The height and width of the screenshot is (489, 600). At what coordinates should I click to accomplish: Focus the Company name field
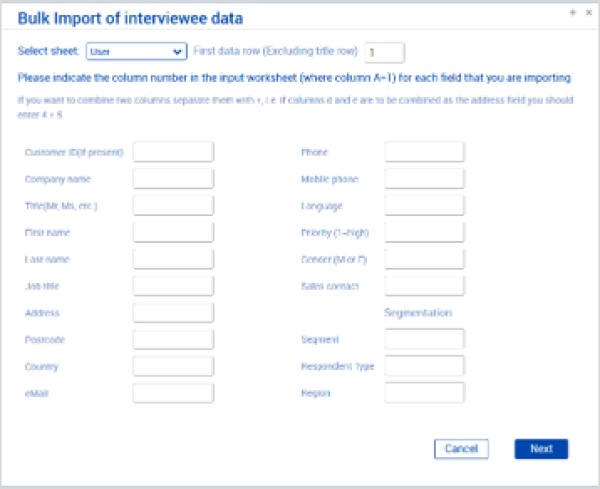[x=173, y=179]
